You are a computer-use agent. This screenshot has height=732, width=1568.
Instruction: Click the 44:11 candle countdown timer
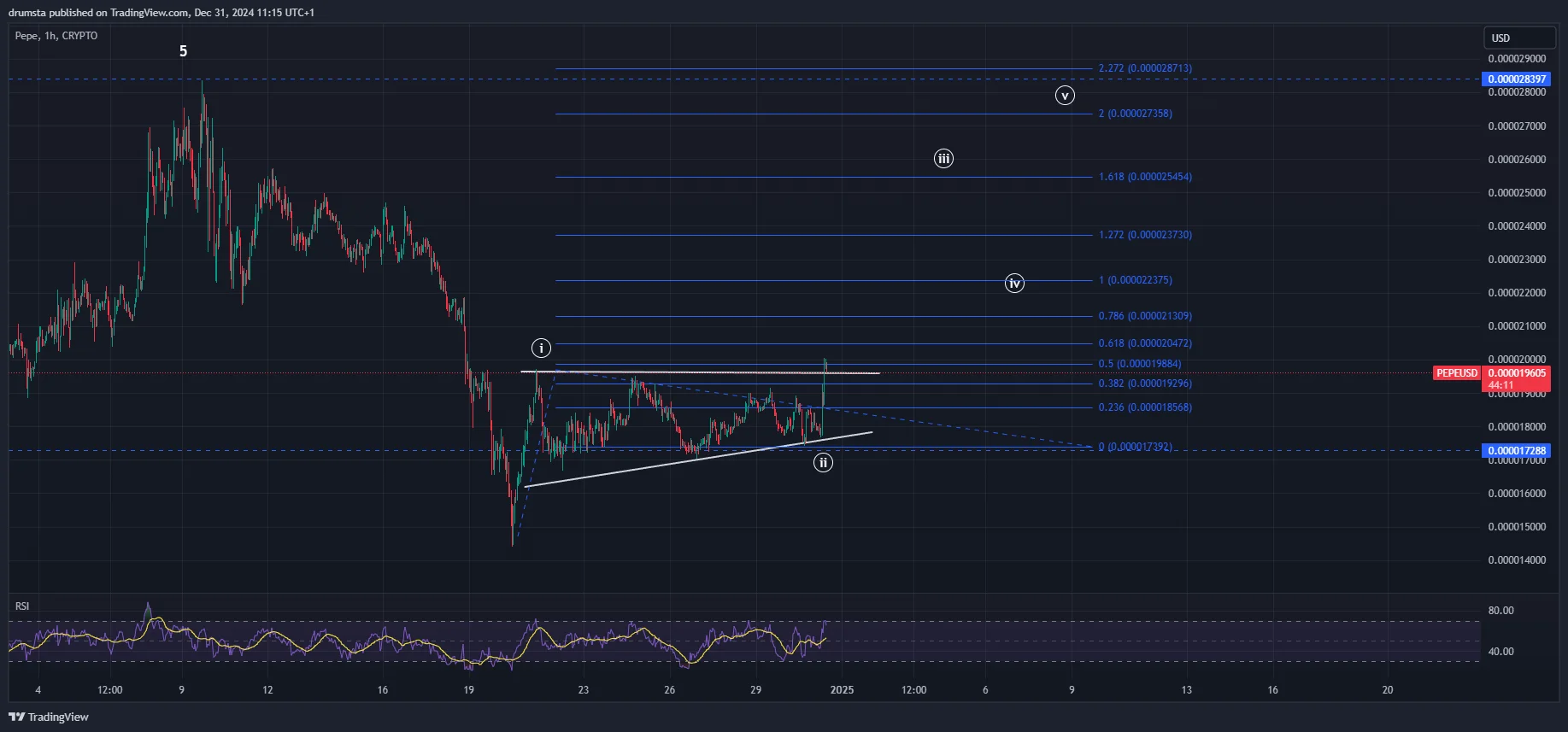coord(1500,385)
